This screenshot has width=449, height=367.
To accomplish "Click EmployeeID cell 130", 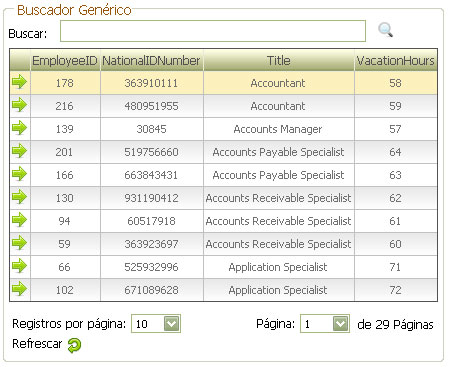I will [x=65, y=198].
